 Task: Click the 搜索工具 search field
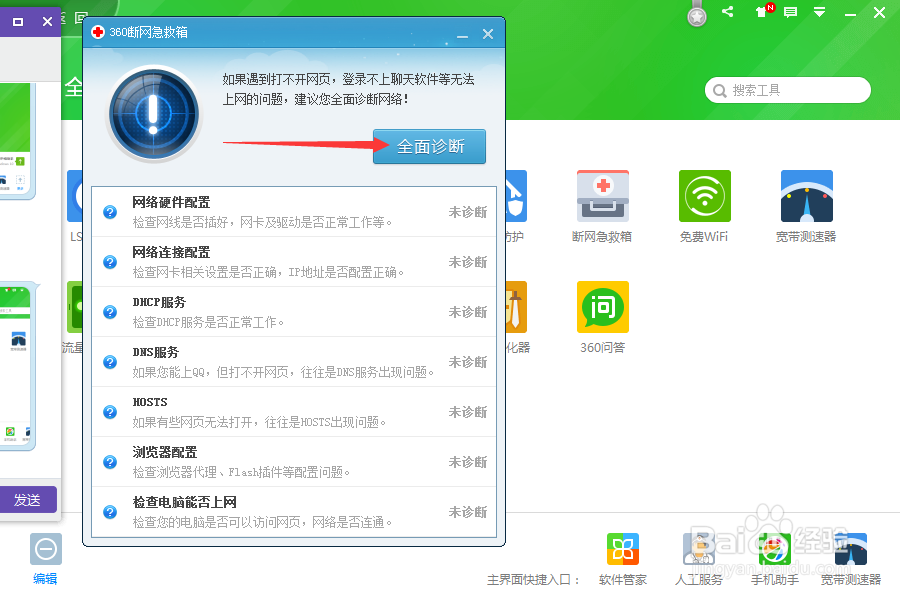click(787, 90)
